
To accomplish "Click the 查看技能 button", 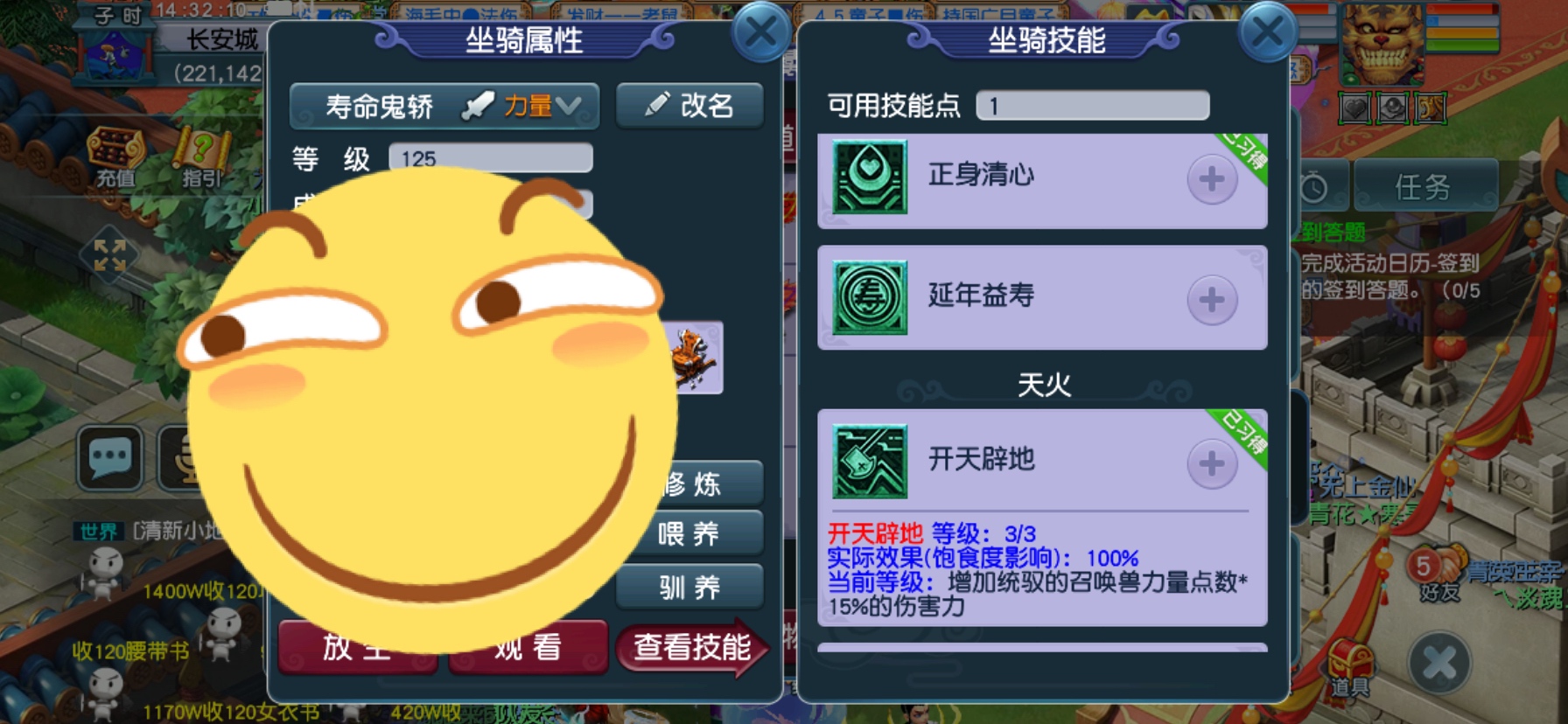I will 692,648.
